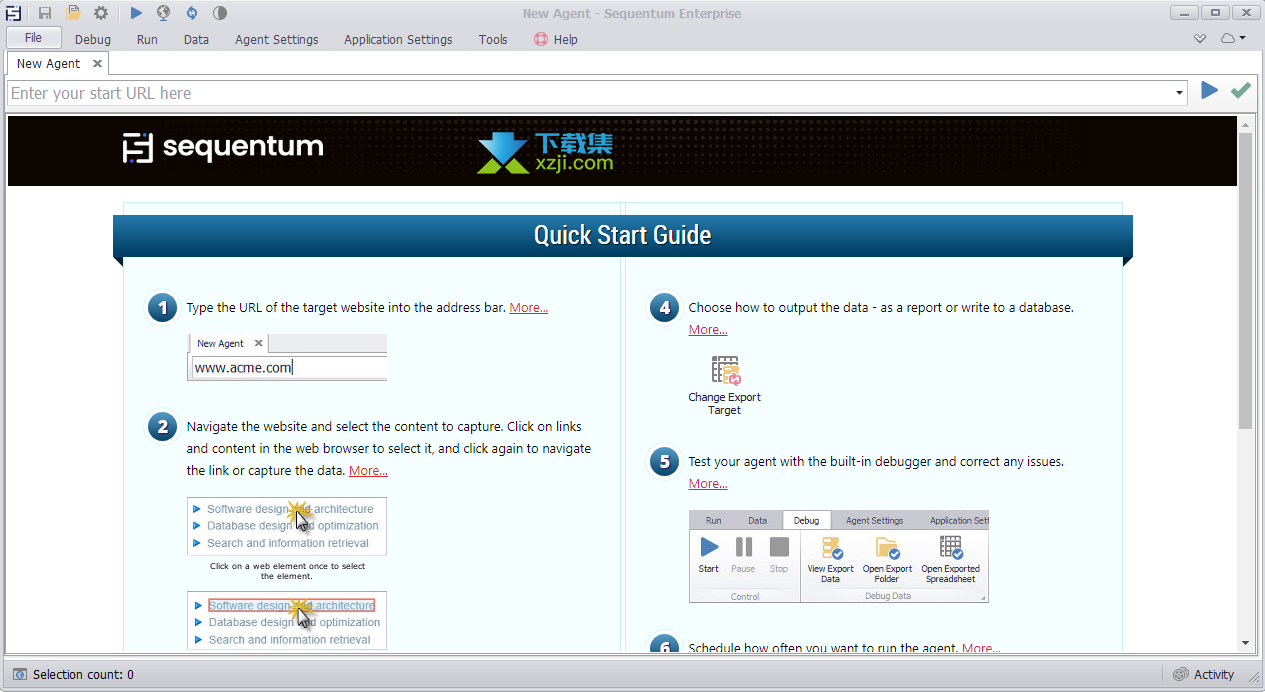Viewport: 1265px width, 692px height.
Task: Switch to the Run ribbon tab
Action: [147, 40]
